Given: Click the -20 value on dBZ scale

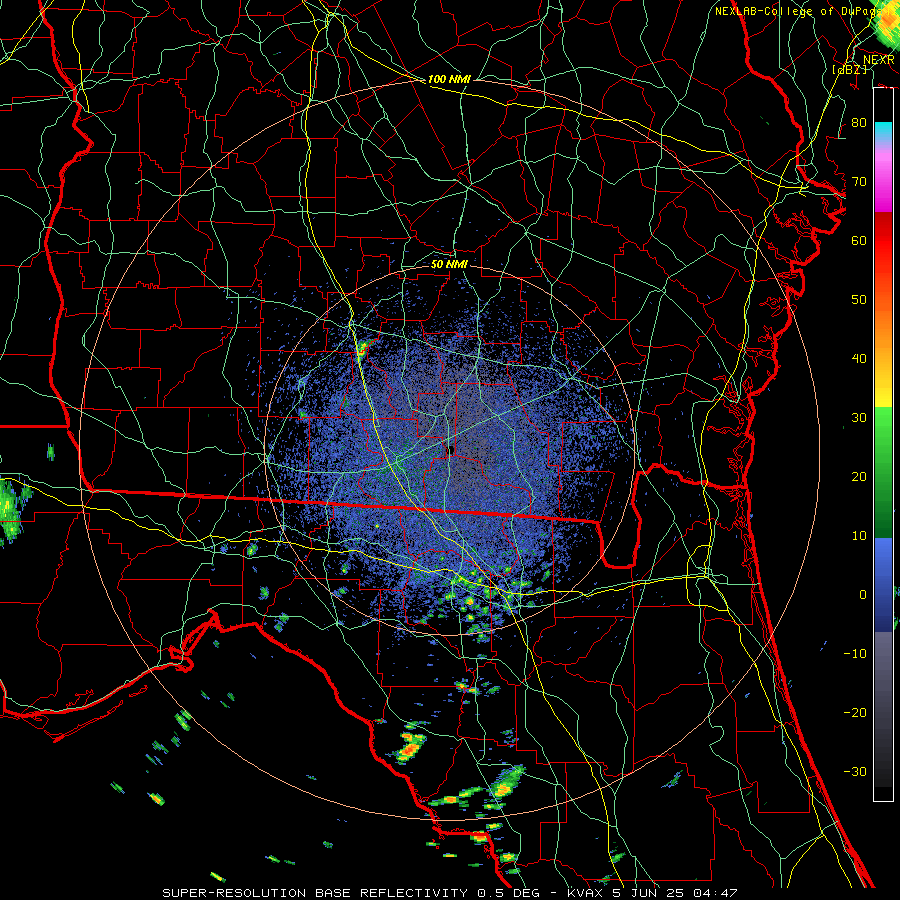Looking at the screenshot, I should 855,713.
